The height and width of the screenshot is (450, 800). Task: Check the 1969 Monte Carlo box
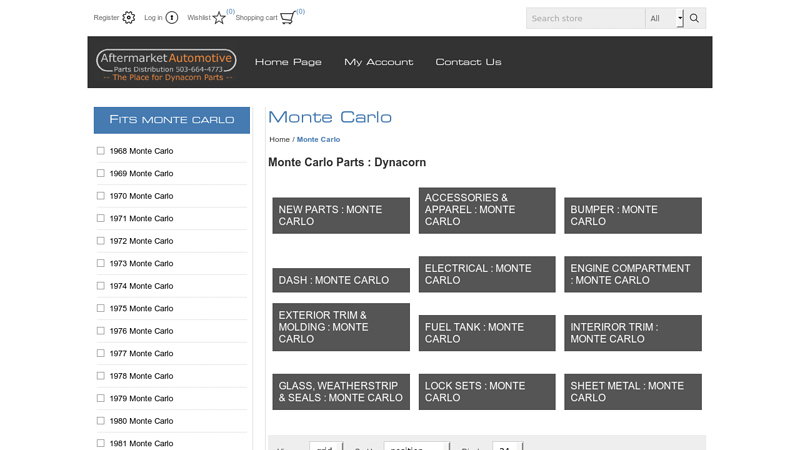101,173
